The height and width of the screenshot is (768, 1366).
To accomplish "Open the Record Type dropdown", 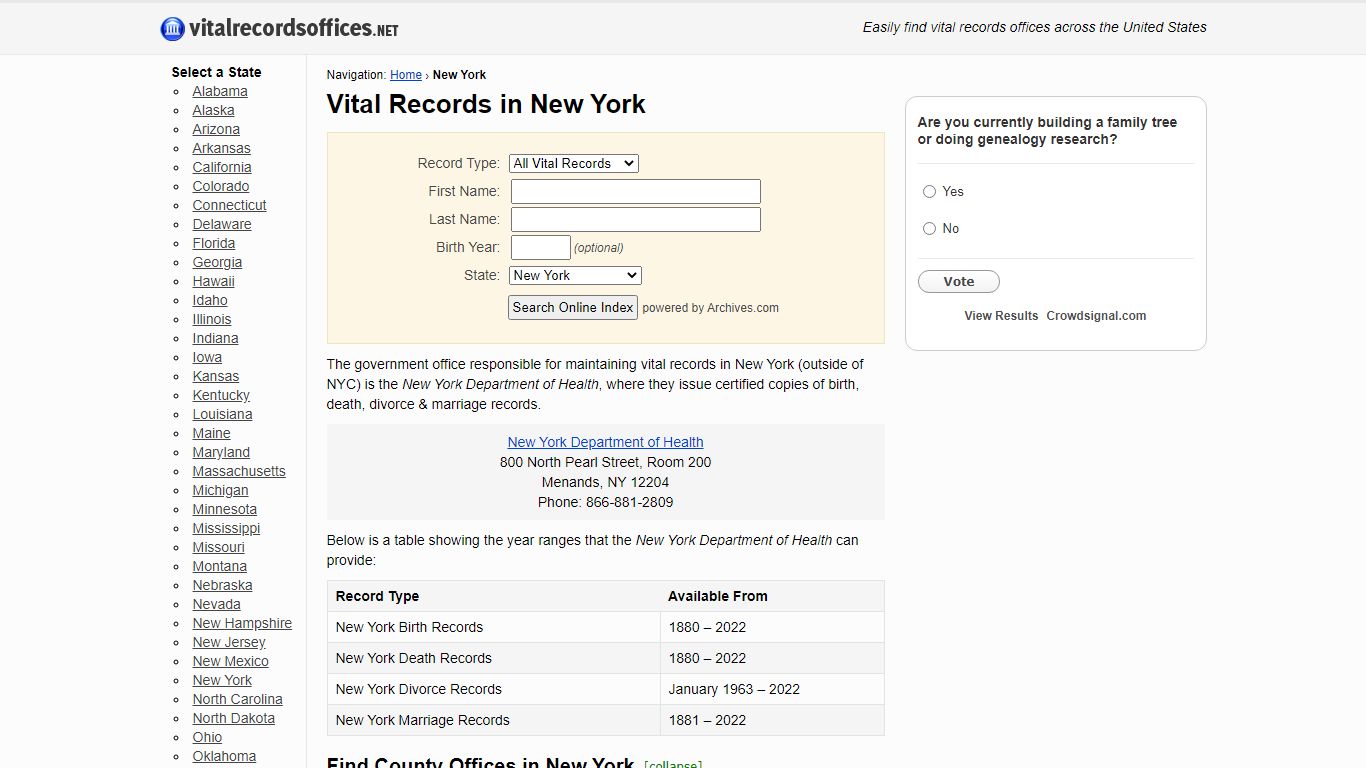I will (x=574, y=163).
